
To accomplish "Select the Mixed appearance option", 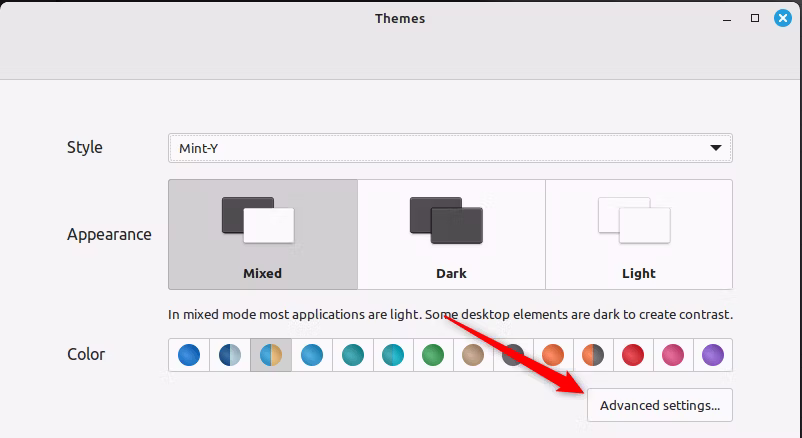I will [x=263, y=234].
